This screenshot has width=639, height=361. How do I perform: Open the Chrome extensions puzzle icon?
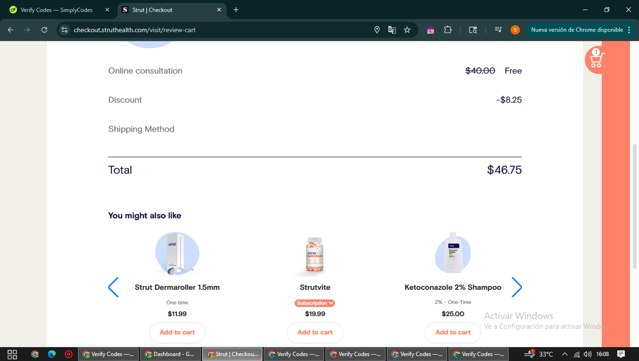tap(447, 30)
